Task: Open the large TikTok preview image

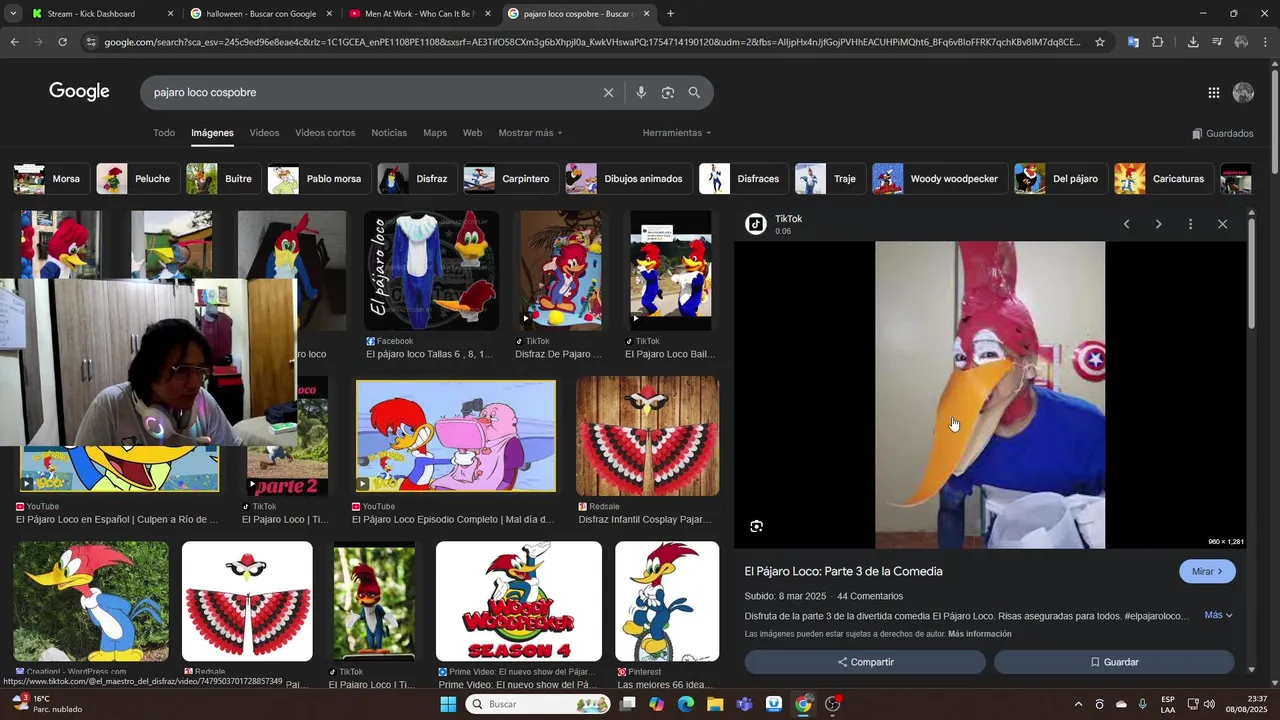Action: click(x=990, y=395)
